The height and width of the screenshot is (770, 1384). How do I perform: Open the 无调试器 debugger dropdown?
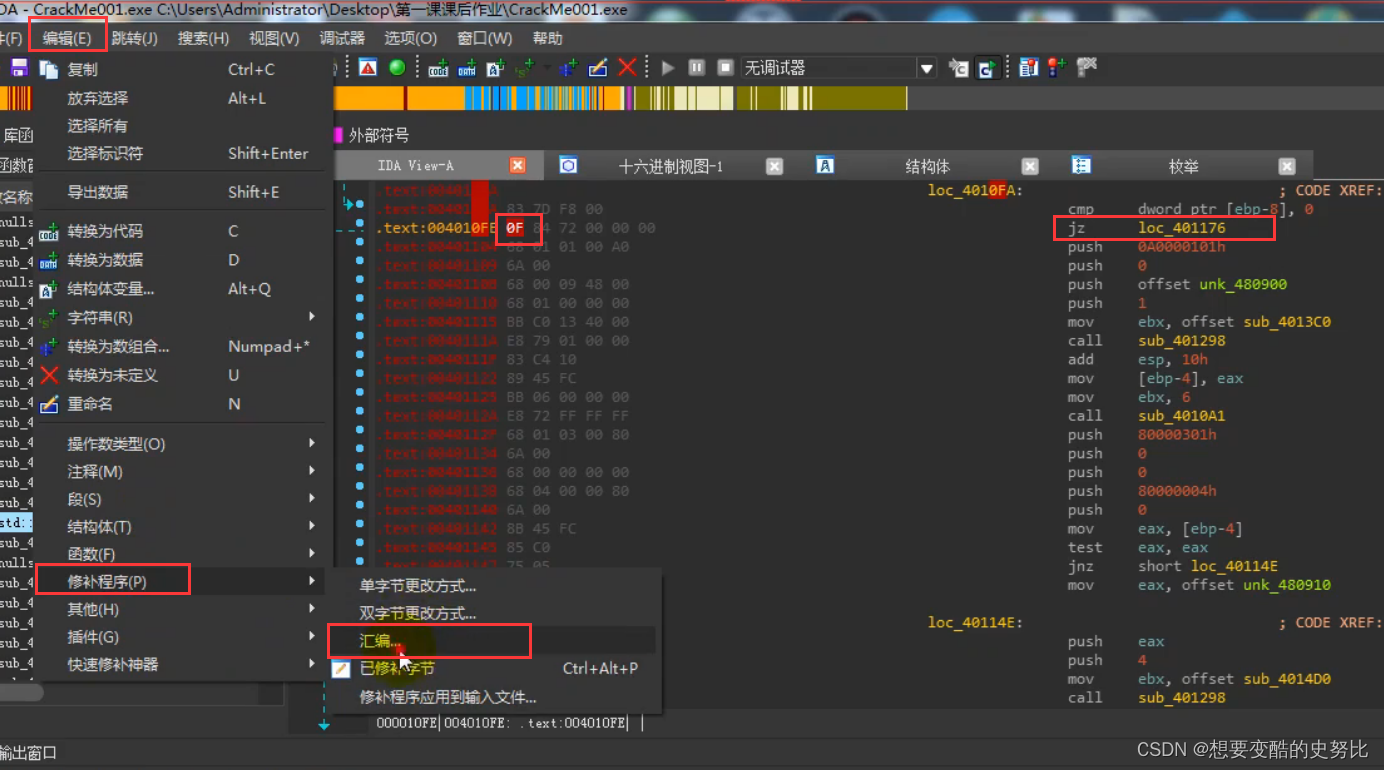click(927, 68)
